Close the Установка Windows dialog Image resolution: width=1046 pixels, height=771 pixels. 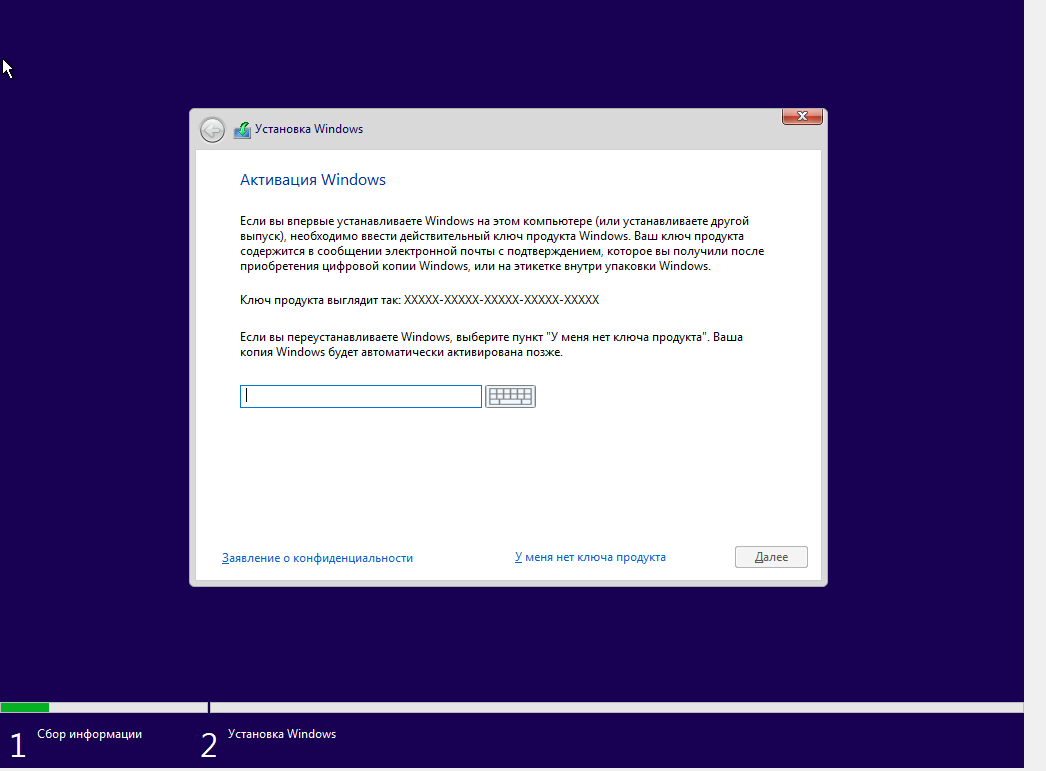[x=802, y=116]
